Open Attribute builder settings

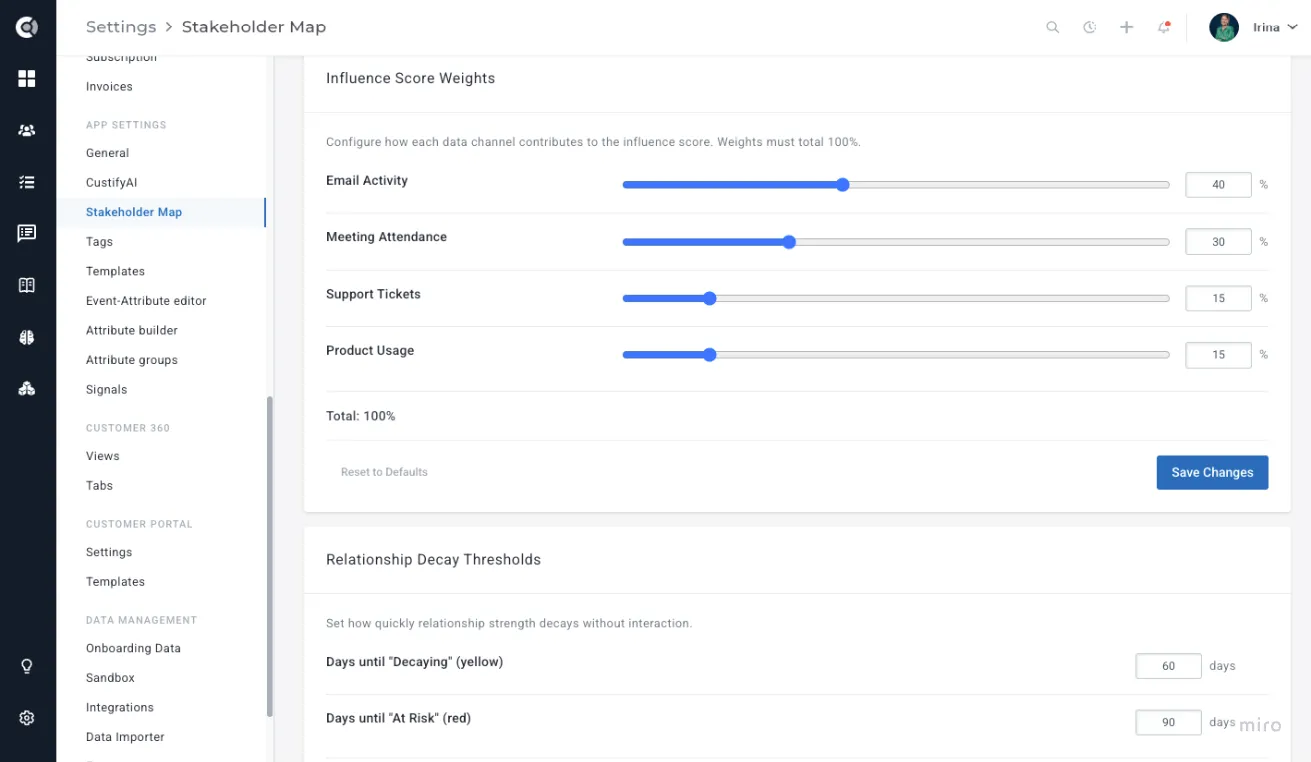[x=132, y=330]
